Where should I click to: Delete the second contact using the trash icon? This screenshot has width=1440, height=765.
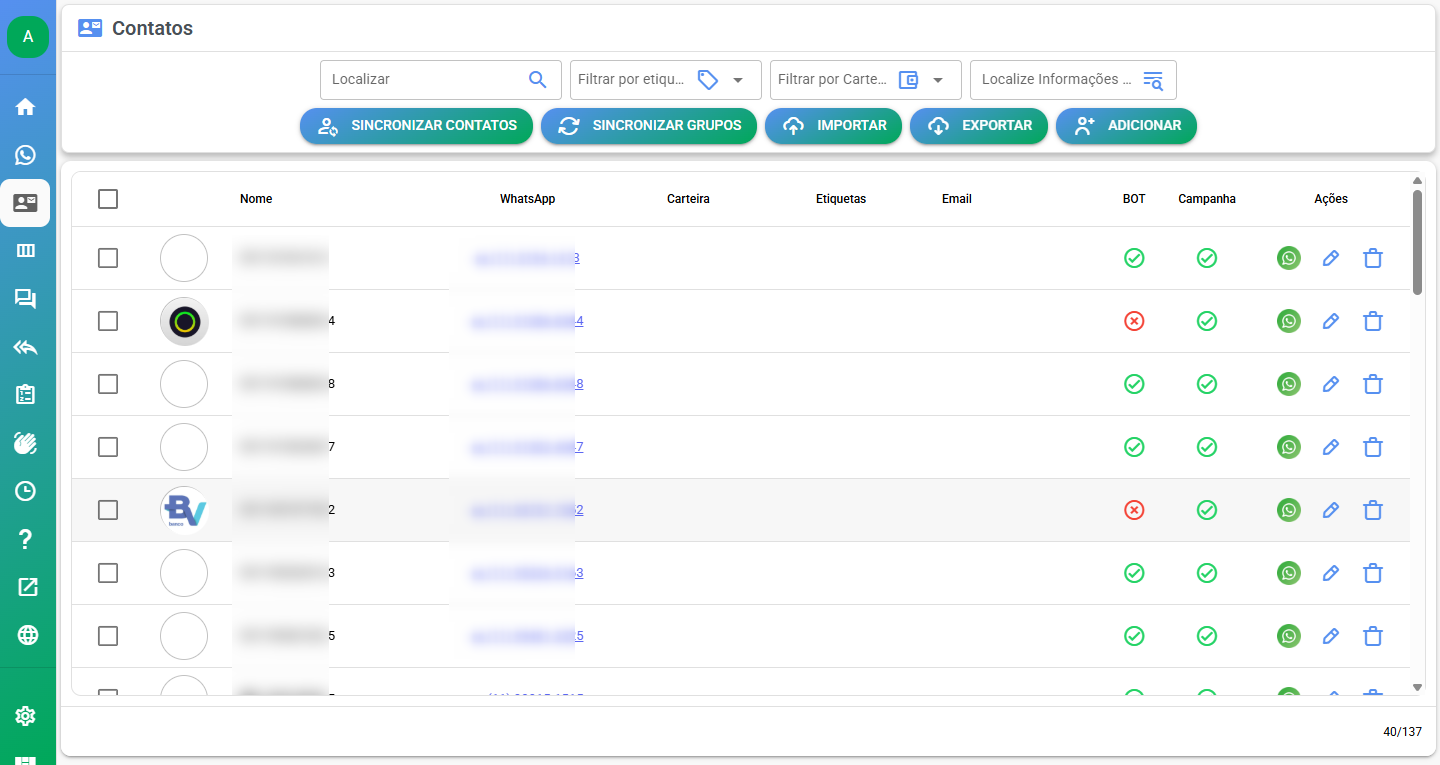pos(1373,321)
